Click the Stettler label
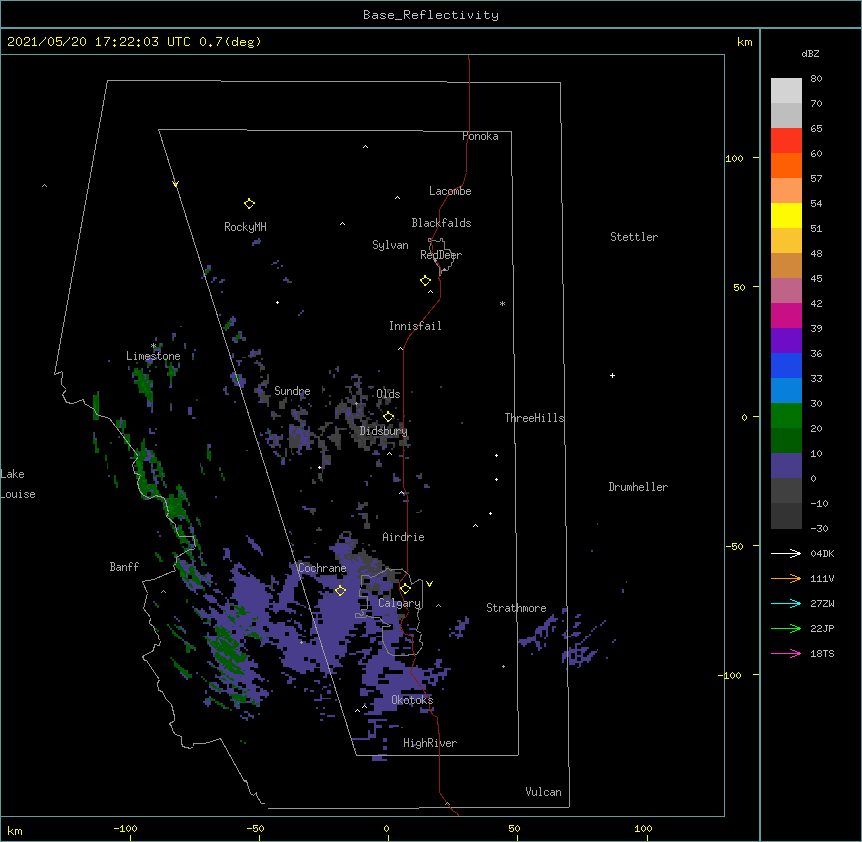Screen dimensions: 862x842 [x=634, y=237]
